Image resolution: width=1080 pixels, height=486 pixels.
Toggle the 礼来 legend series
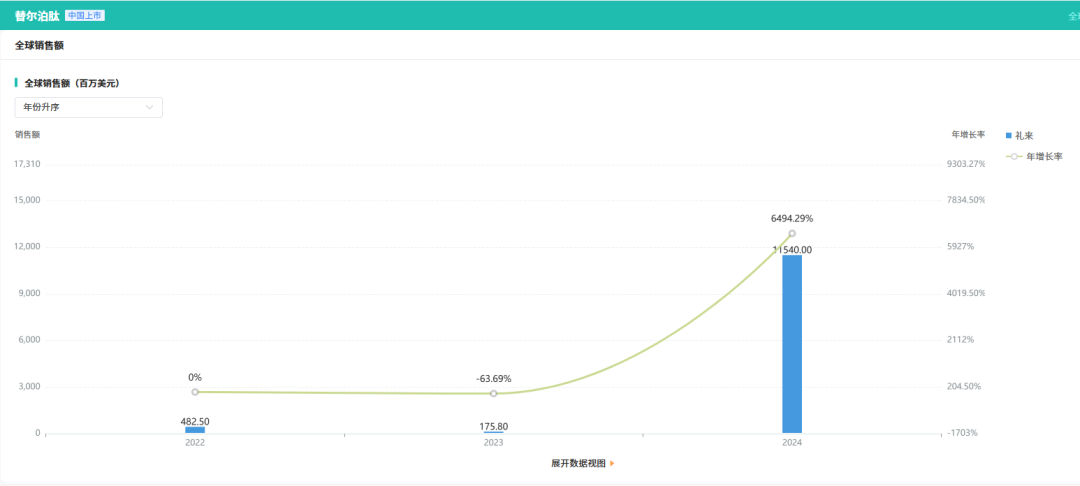tap(1019, 136)
